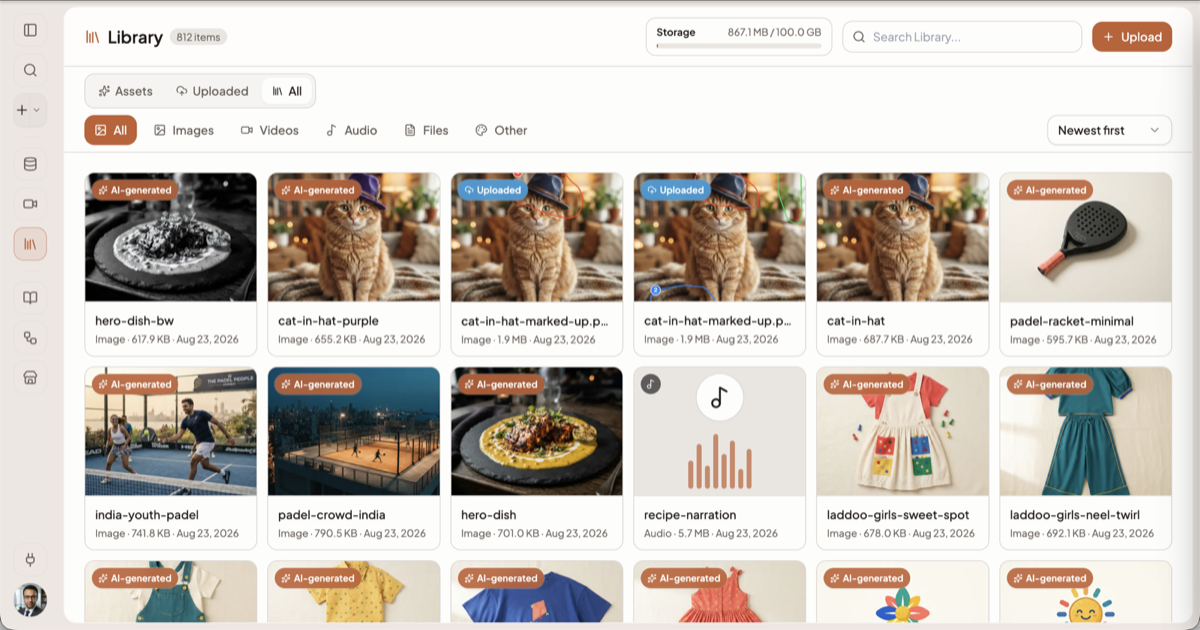Click the user profile avatar

pos(30,600)
